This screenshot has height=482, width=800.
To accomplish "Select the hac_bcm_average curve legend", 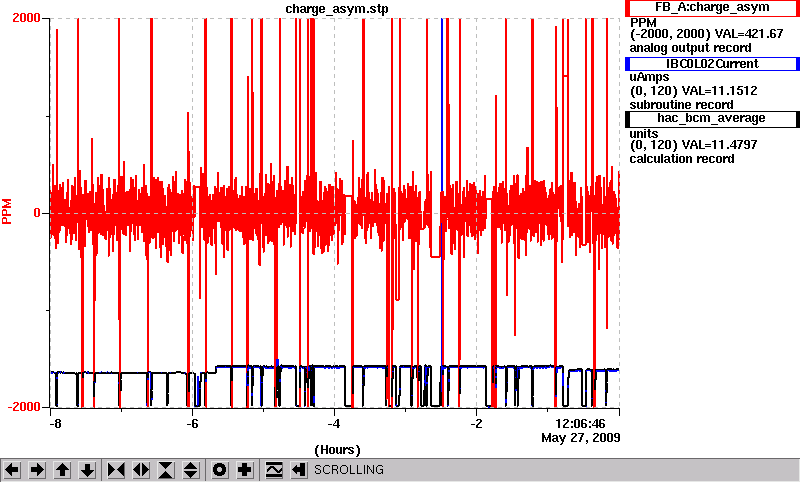I will pos(712,119).
